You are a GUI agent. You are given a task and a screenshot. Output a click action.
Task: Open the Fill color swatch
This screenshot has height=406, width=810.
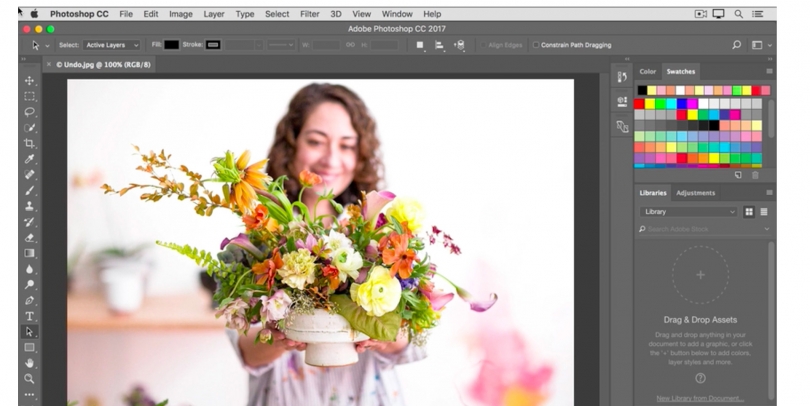pos(172,45)
